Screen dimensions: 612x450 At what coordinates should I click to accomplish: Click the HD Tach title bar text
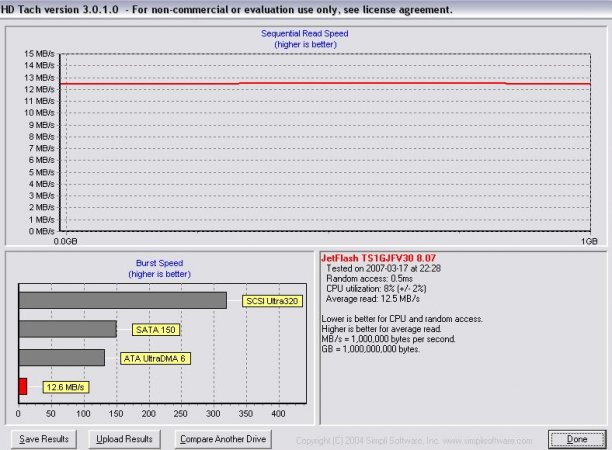(x=226, y=9)
